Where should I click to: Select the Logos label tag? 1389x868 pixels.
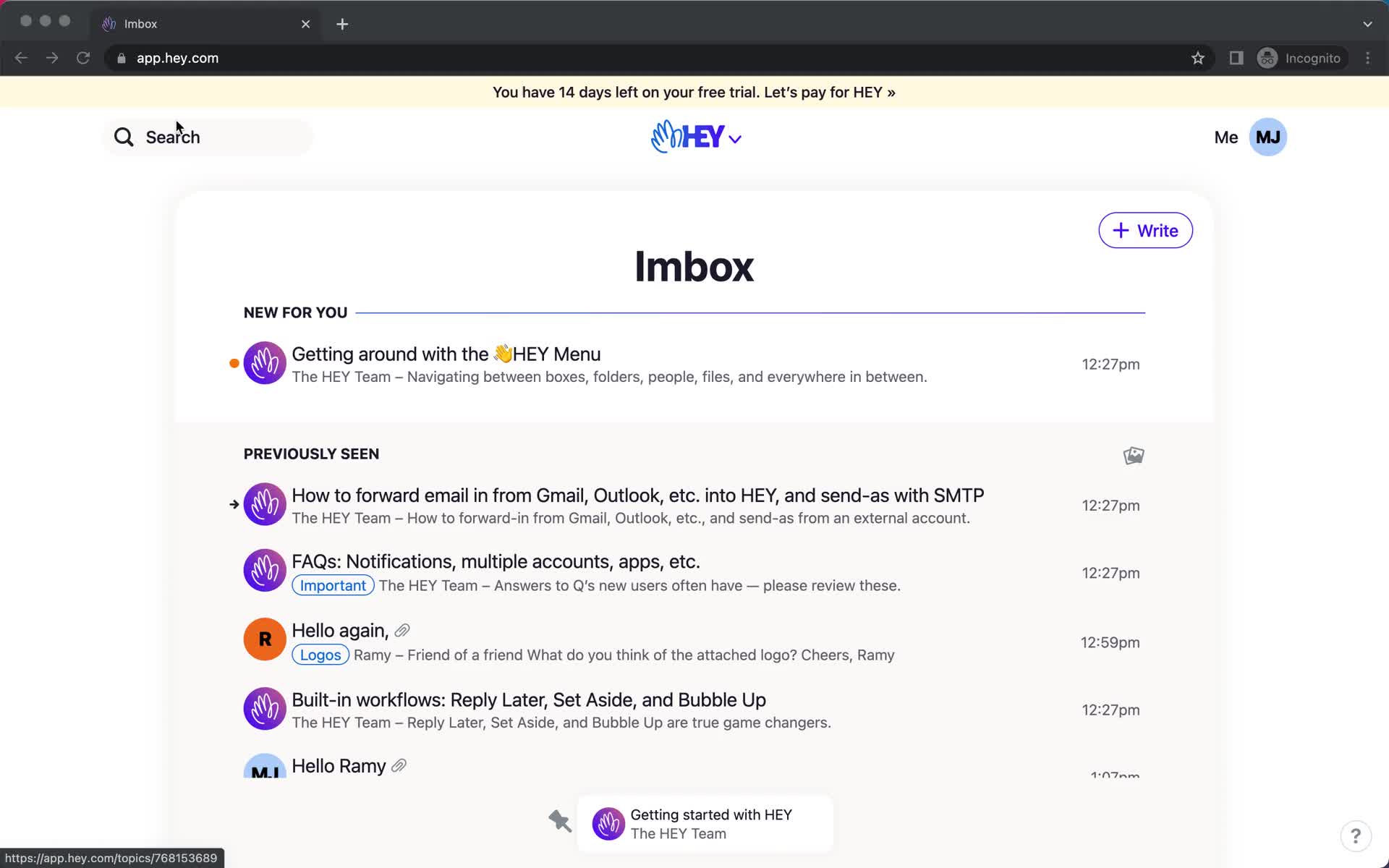(x=320, y=655)
